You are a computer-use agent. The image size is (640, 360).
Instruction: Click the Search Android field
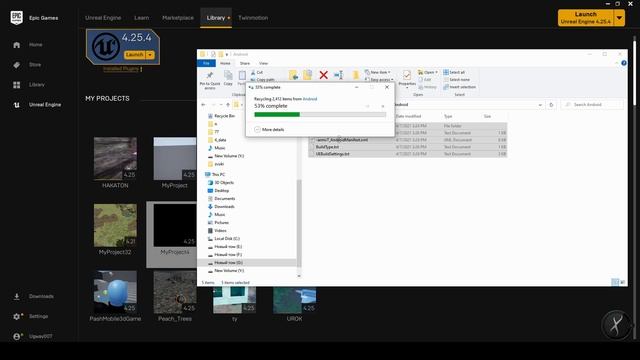(593, 105)
